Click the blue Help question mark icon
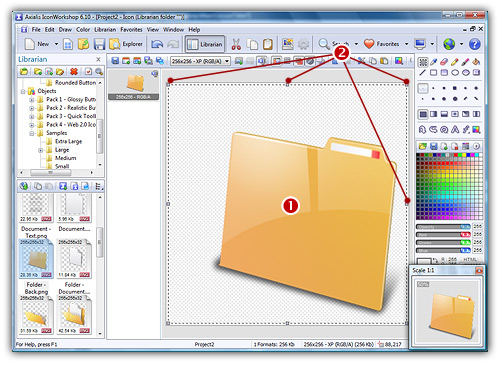The height and width of the screenshot is (375, 500). 475,44
